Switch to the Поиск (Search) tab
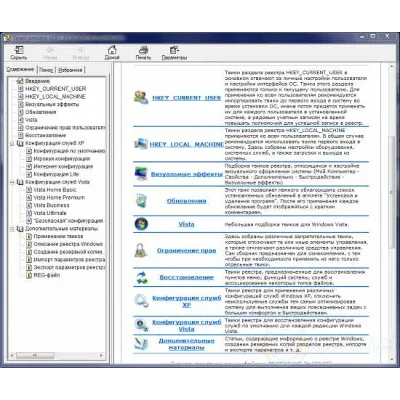 [46, 70]
